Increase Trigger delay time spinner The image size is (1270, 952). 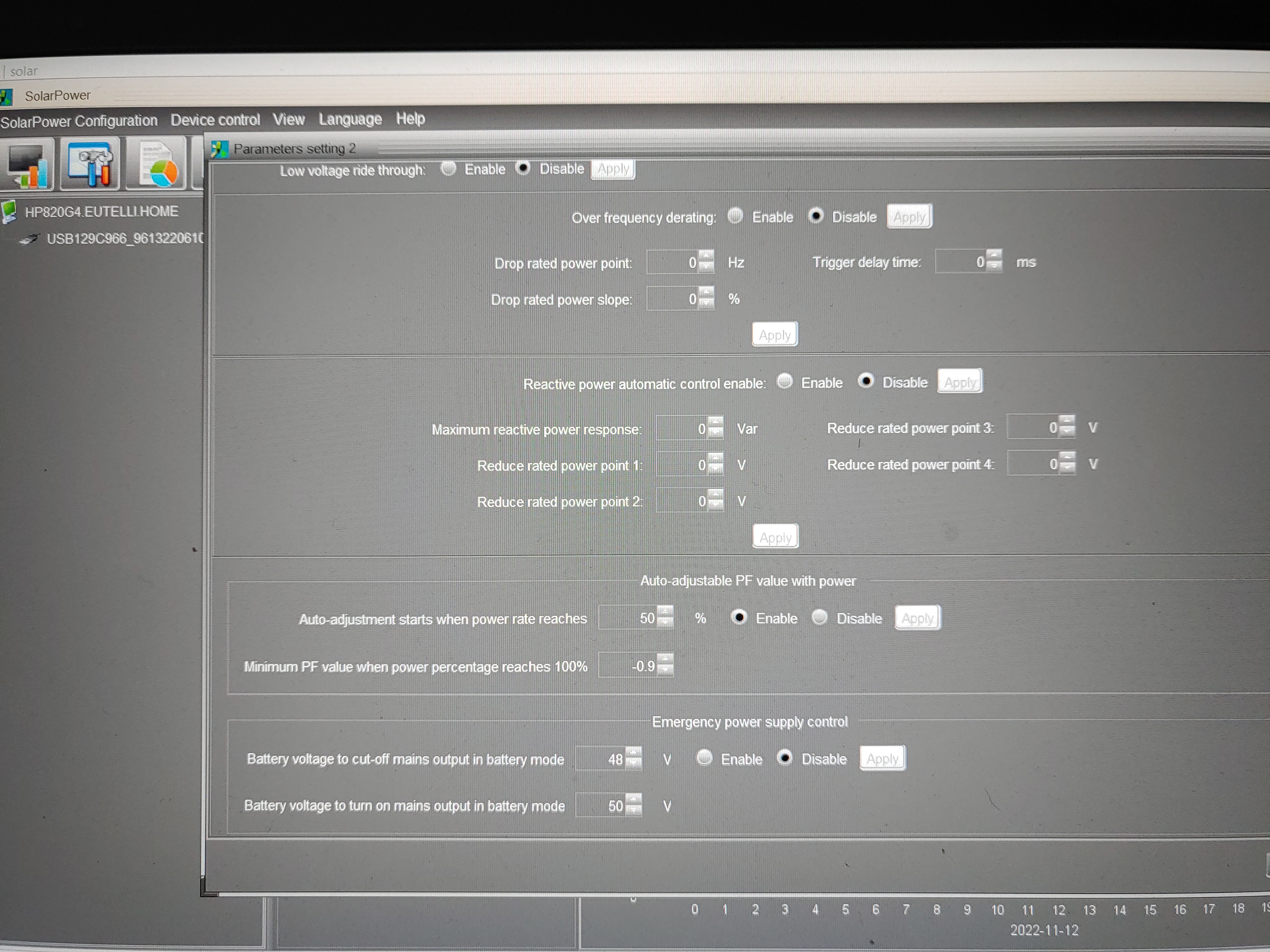pyautogui.click(x=994, y=255)
